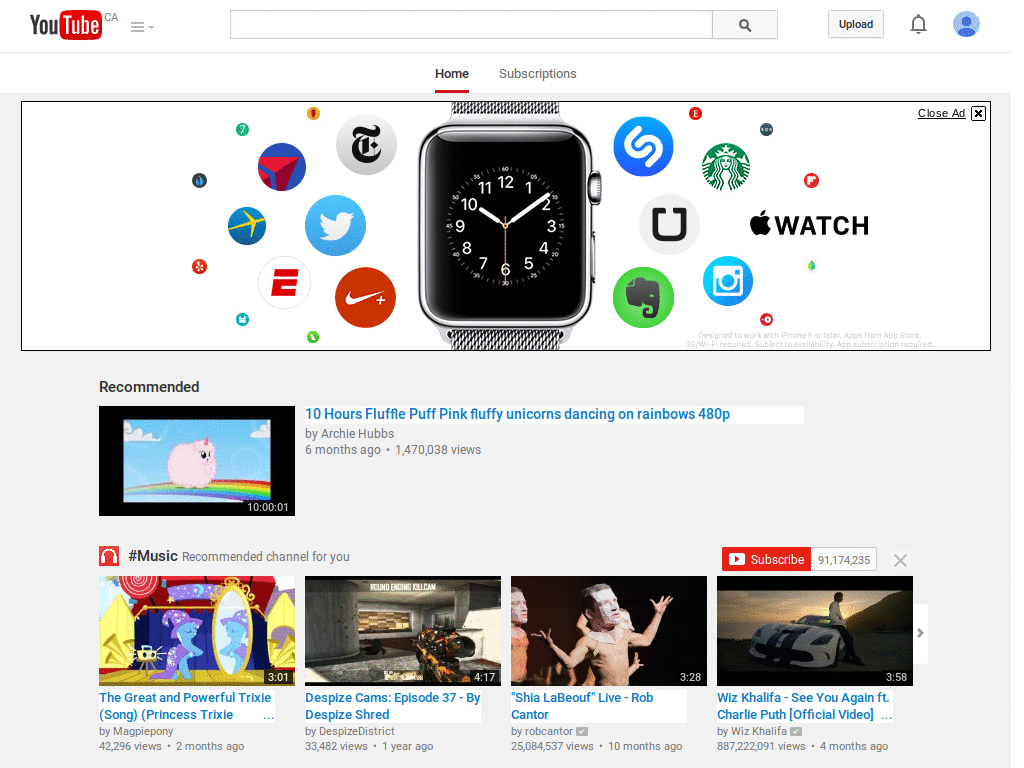Show next videos with right chevron
The image size is (1024, 768).
(x=920, y=633)
